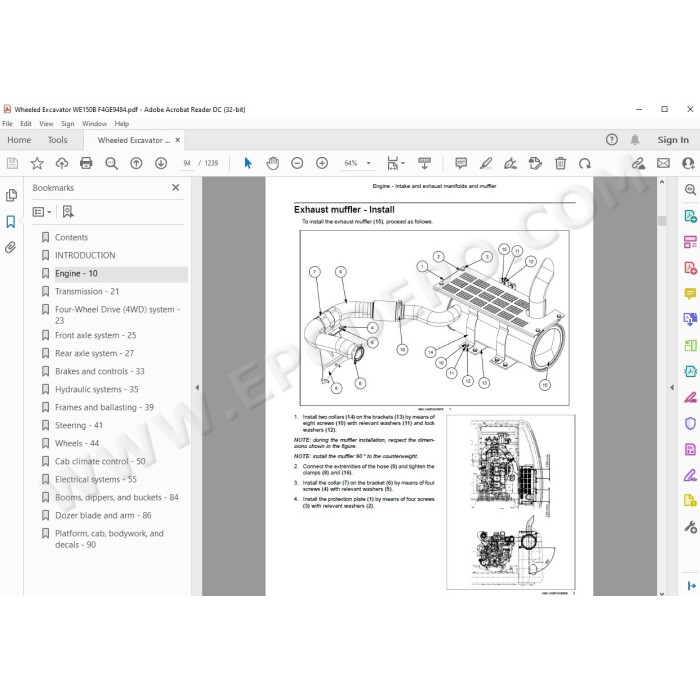Activate the Hand pan tool
Image resolution: width=700 pixels, height=700 pixels.
click(x=272, y=163)
